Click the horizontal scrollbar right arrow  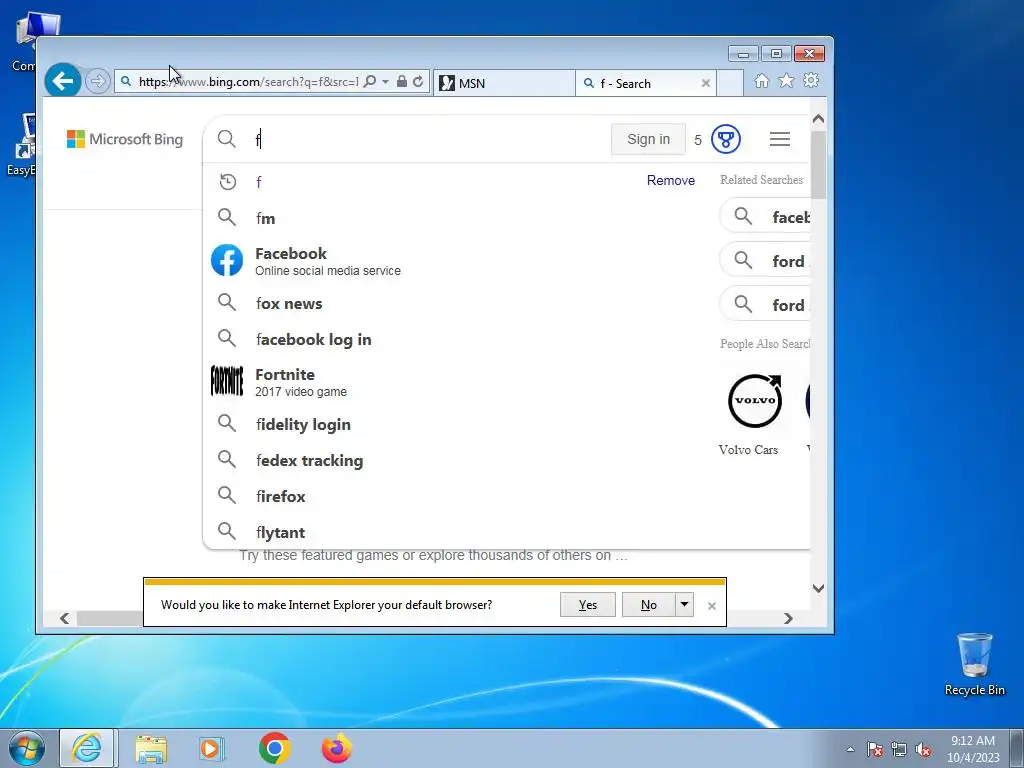point(788,618)
